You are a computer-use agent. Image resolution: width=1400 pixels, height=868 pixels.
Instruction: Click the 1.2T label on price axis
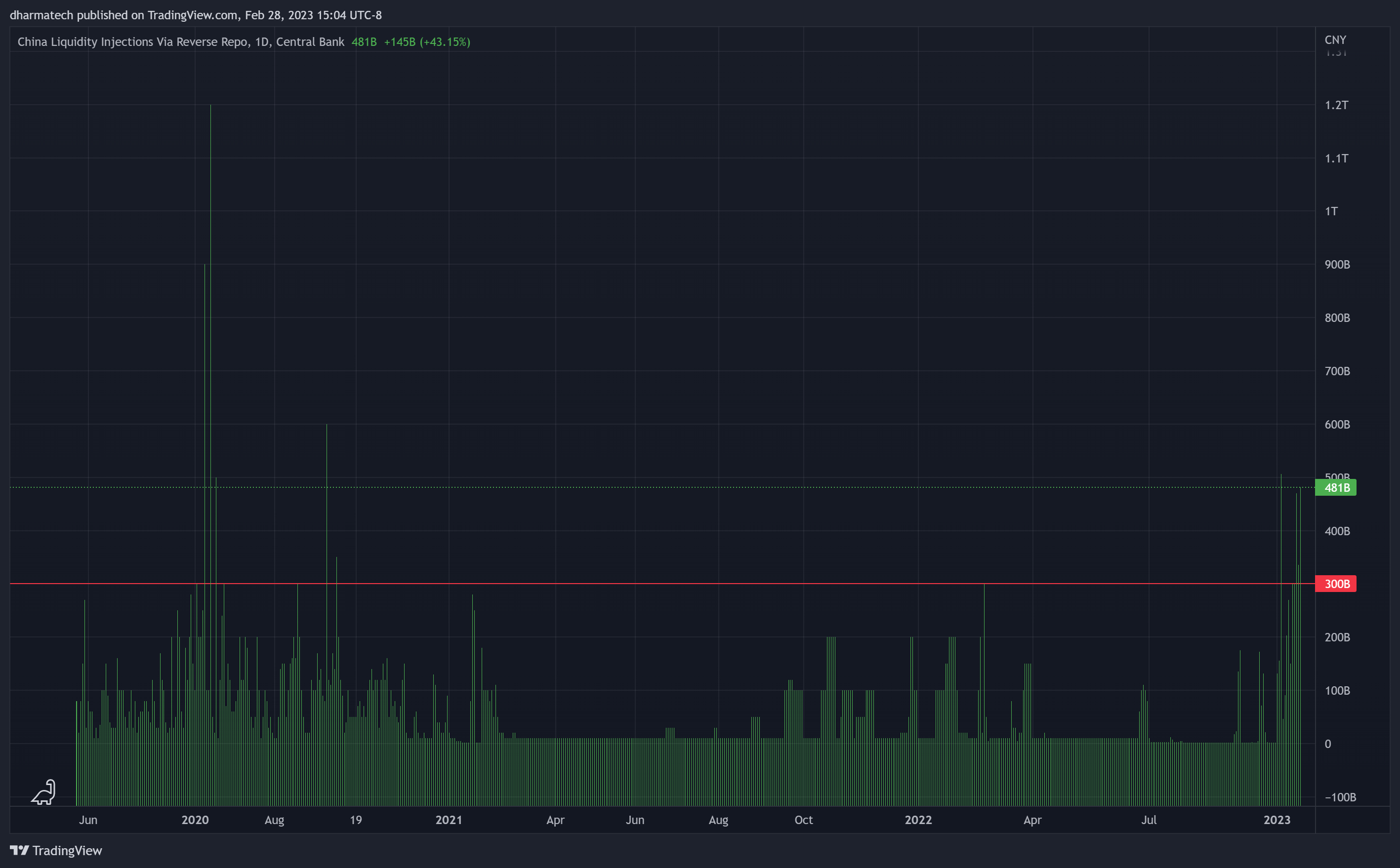click(1336, 105)
